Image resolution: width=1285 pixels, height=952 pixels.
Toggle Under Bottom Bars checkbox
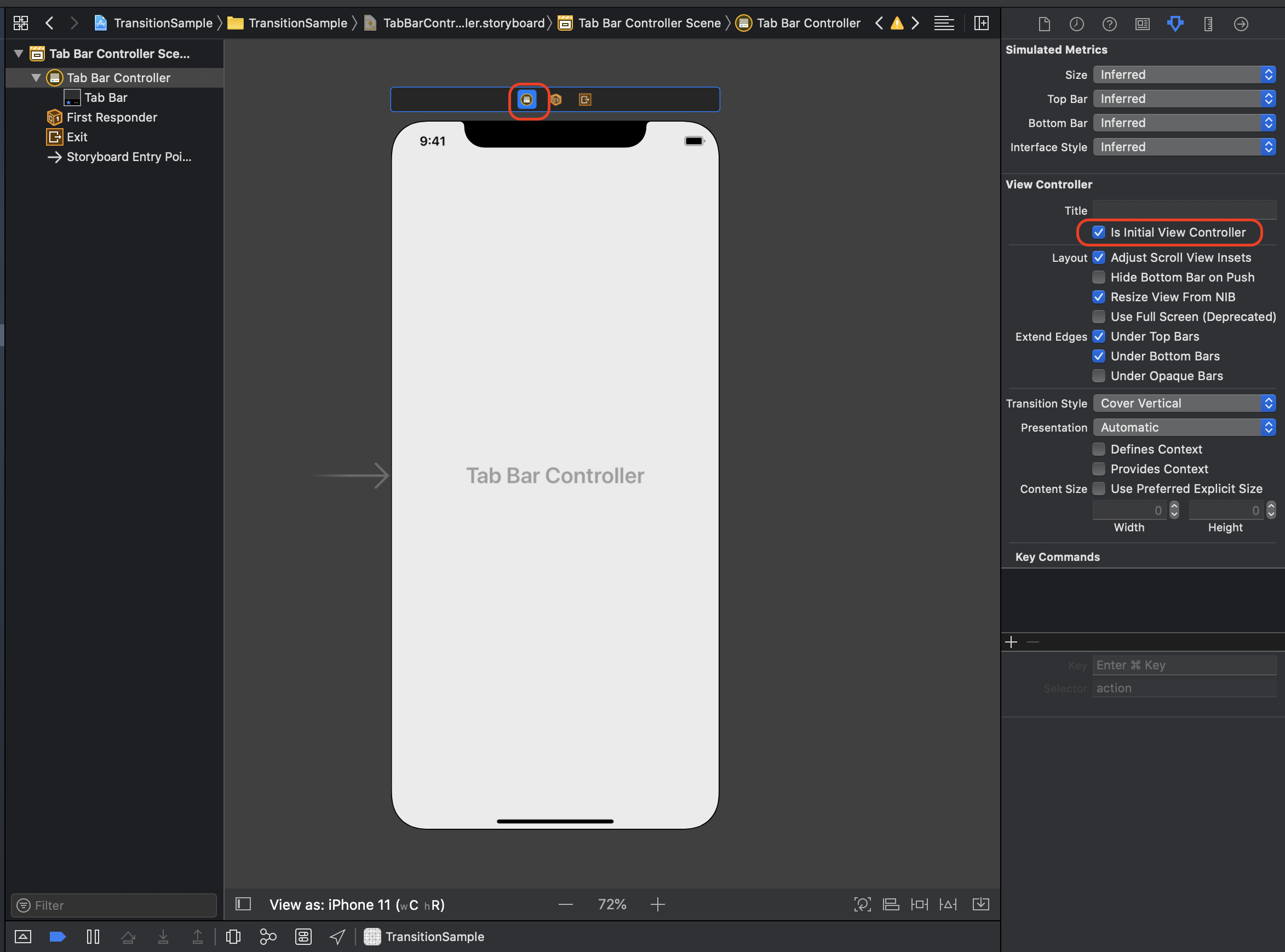(x=1098, y=356)
